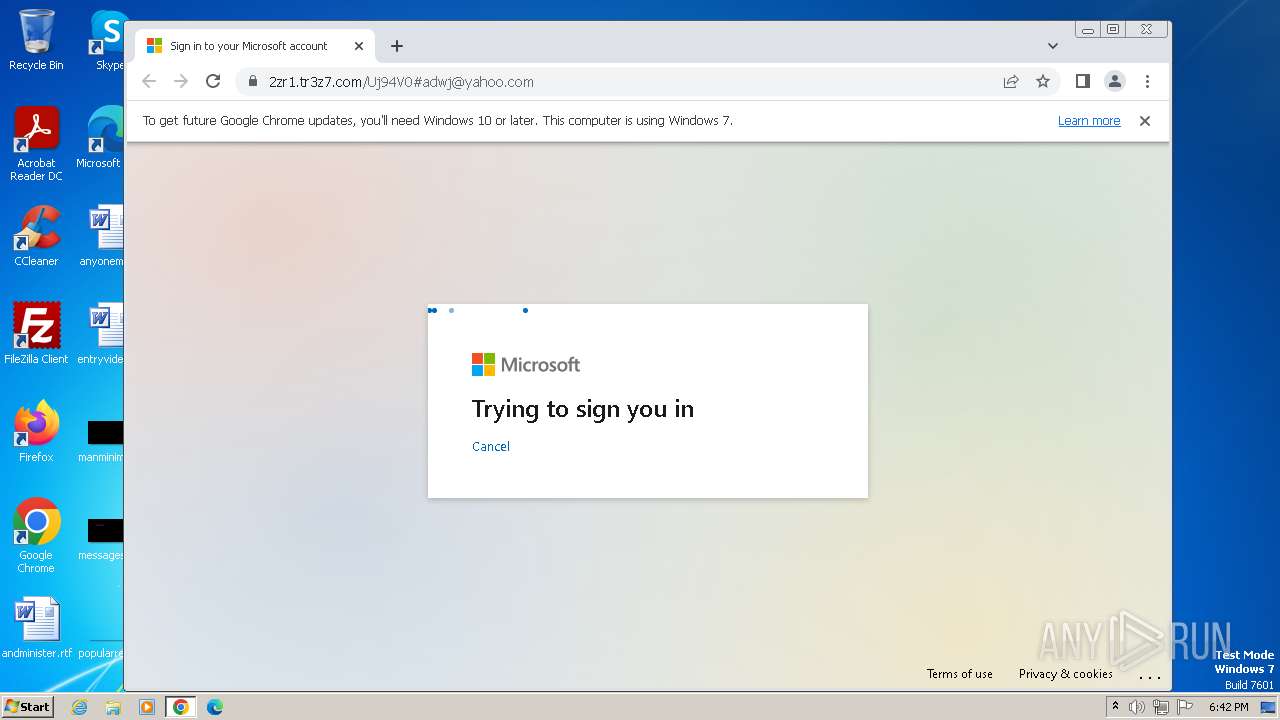Image resolution: width=1280 pixels, height=720 pixels.
Task: Open andminister.rtf desktop file
Action: pyautogui.click(x=37, y=628)
